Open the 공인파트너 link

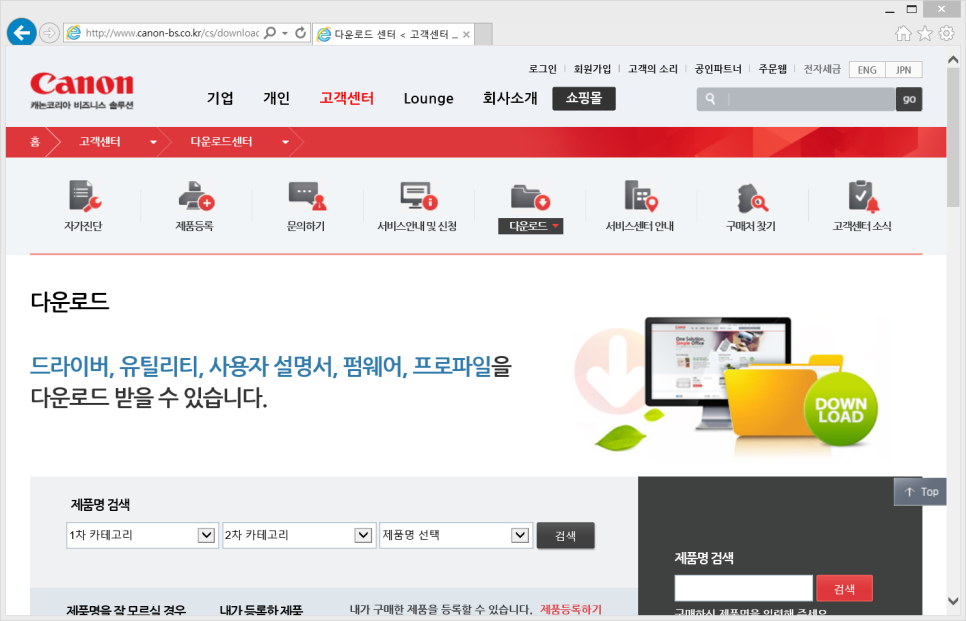[x=718, y=69]
